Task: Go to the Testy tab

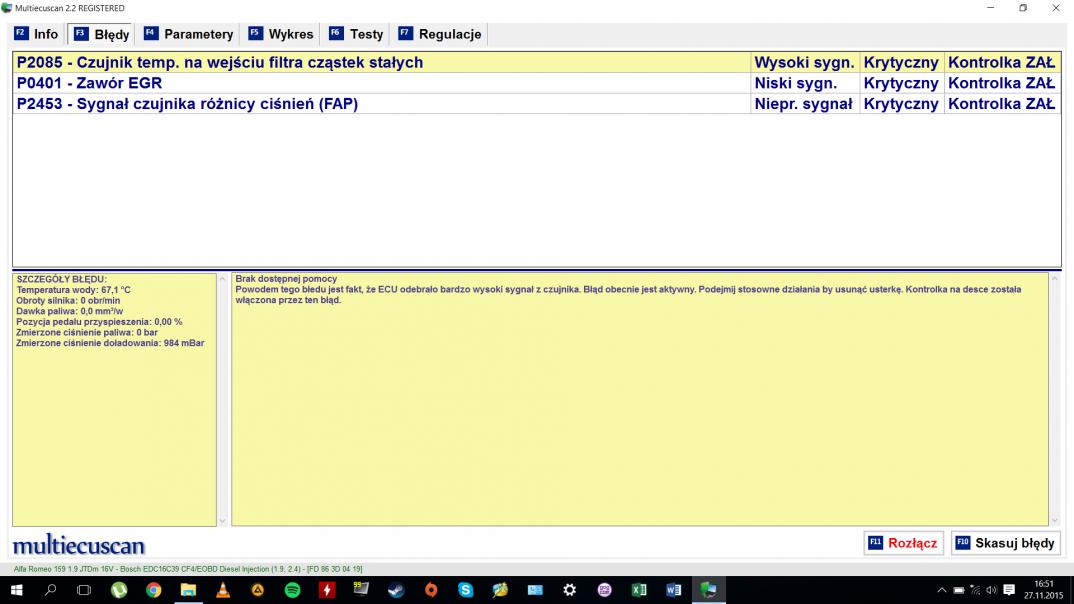Action: coord(356,34)
